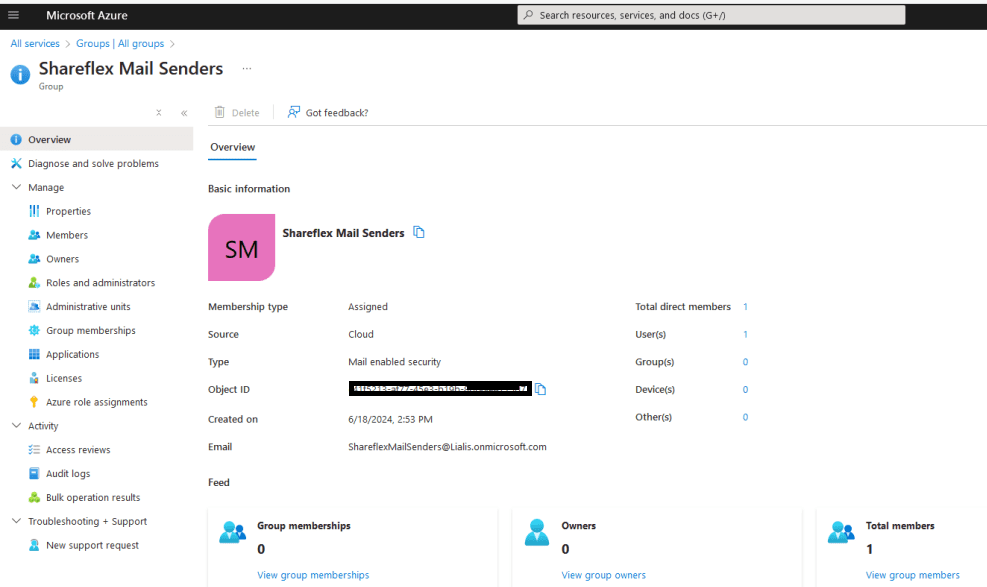Click the Total members feed card icon
The height and width of the screenshot is (587, 987).
coord(841,532)
